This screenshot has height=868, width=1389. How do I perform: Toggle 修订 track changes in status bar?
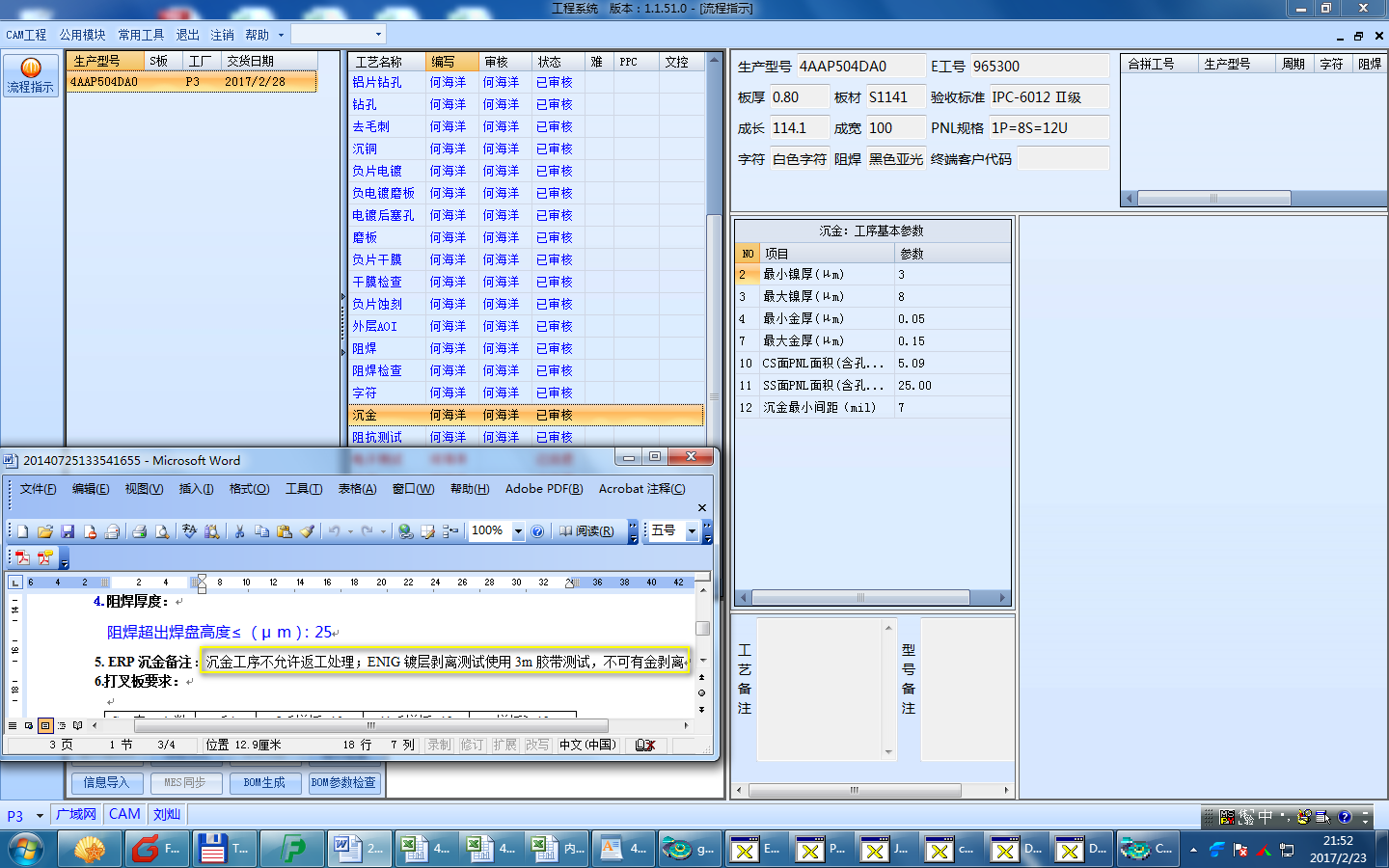[472, 745]
